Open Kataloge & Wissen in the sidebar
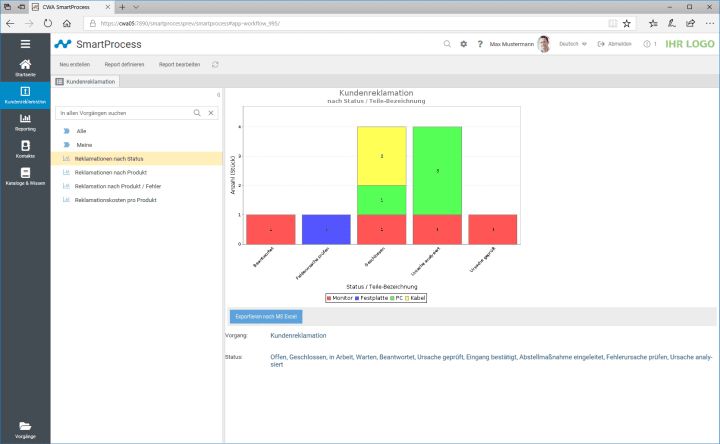This screenshot has width=720, height=444. point(25,176)
